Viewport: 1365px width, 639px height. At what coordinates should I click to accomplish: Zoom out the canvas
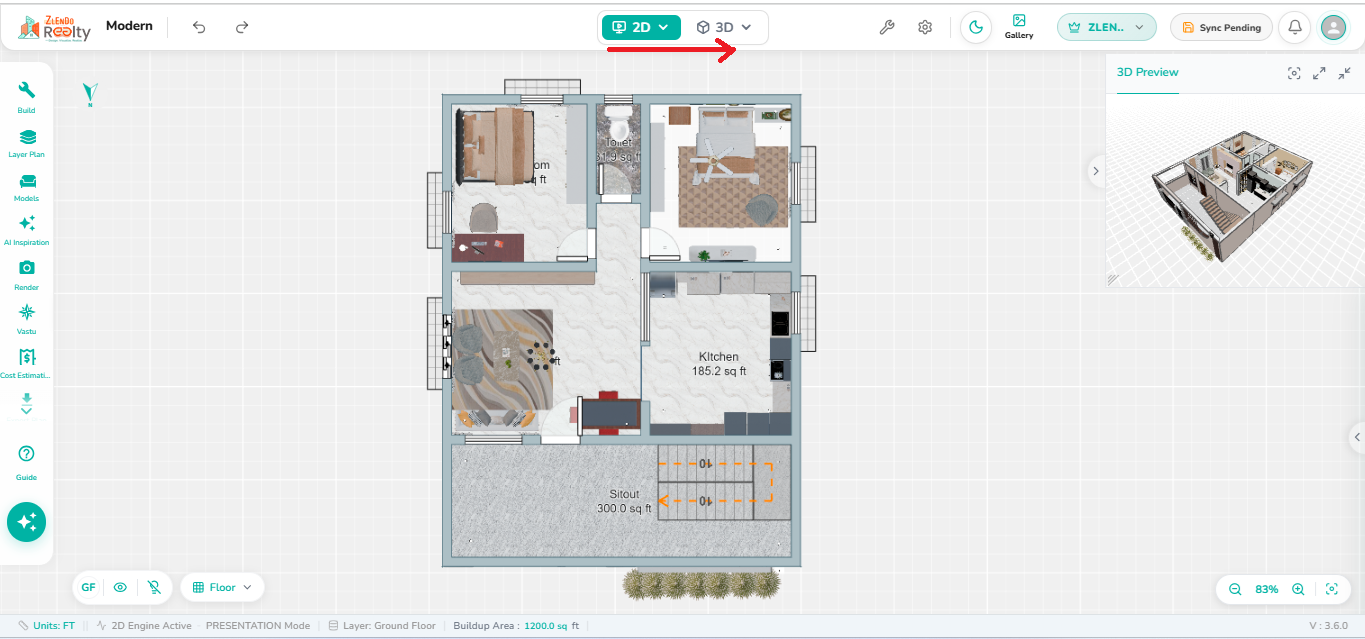(1235, 589)
